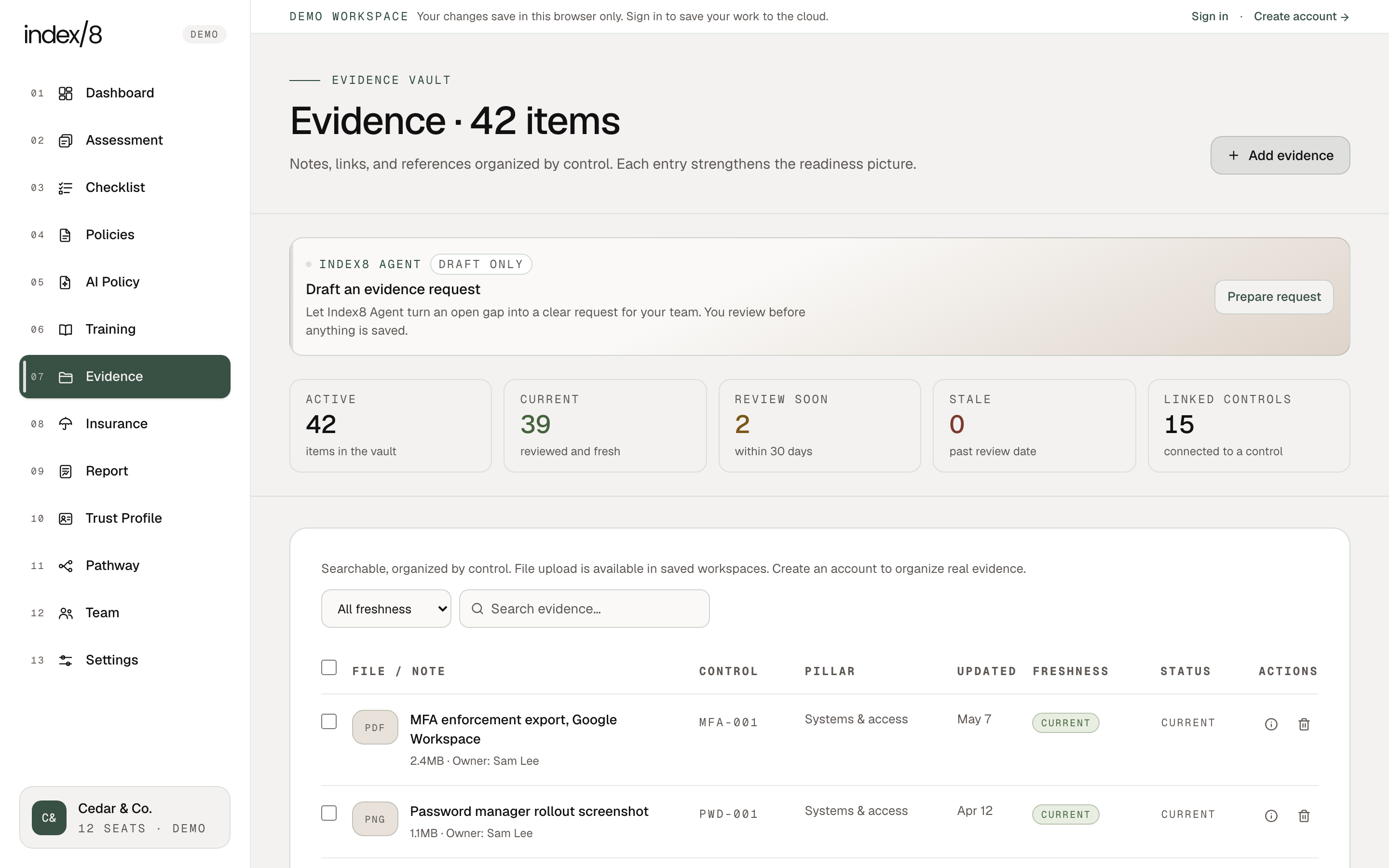Viewport: 1389px width, 868px height.
Task: Open the Checklist section
Action: [124, 188]
